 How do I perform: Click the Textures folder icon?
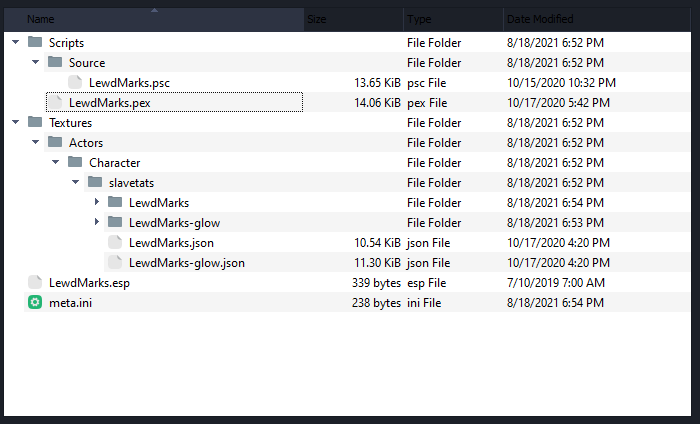pyautogui.click(x=35, y=122)
